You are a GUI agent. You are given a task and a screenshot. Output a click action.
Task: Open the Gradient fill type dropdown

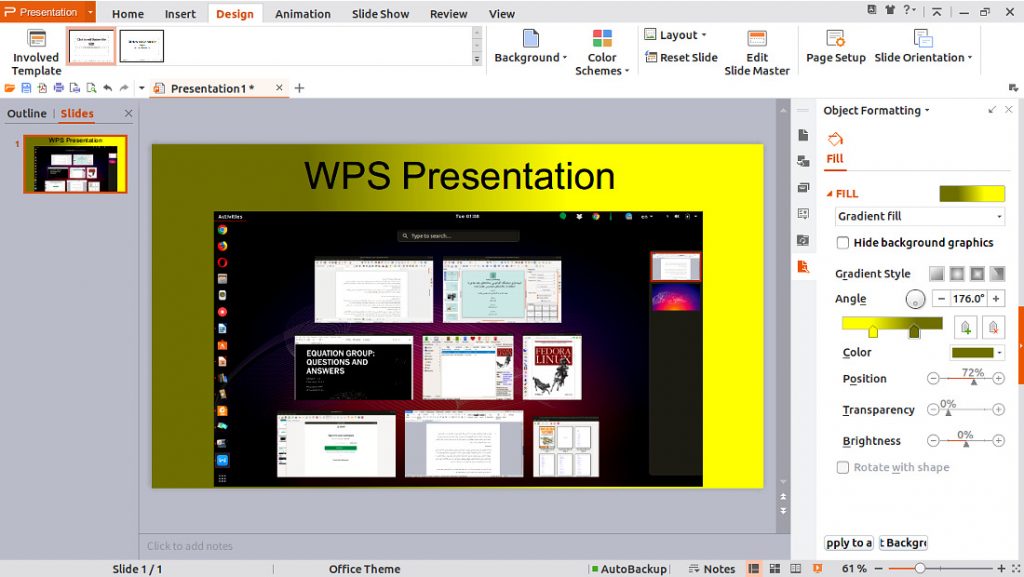click(920, 216)
